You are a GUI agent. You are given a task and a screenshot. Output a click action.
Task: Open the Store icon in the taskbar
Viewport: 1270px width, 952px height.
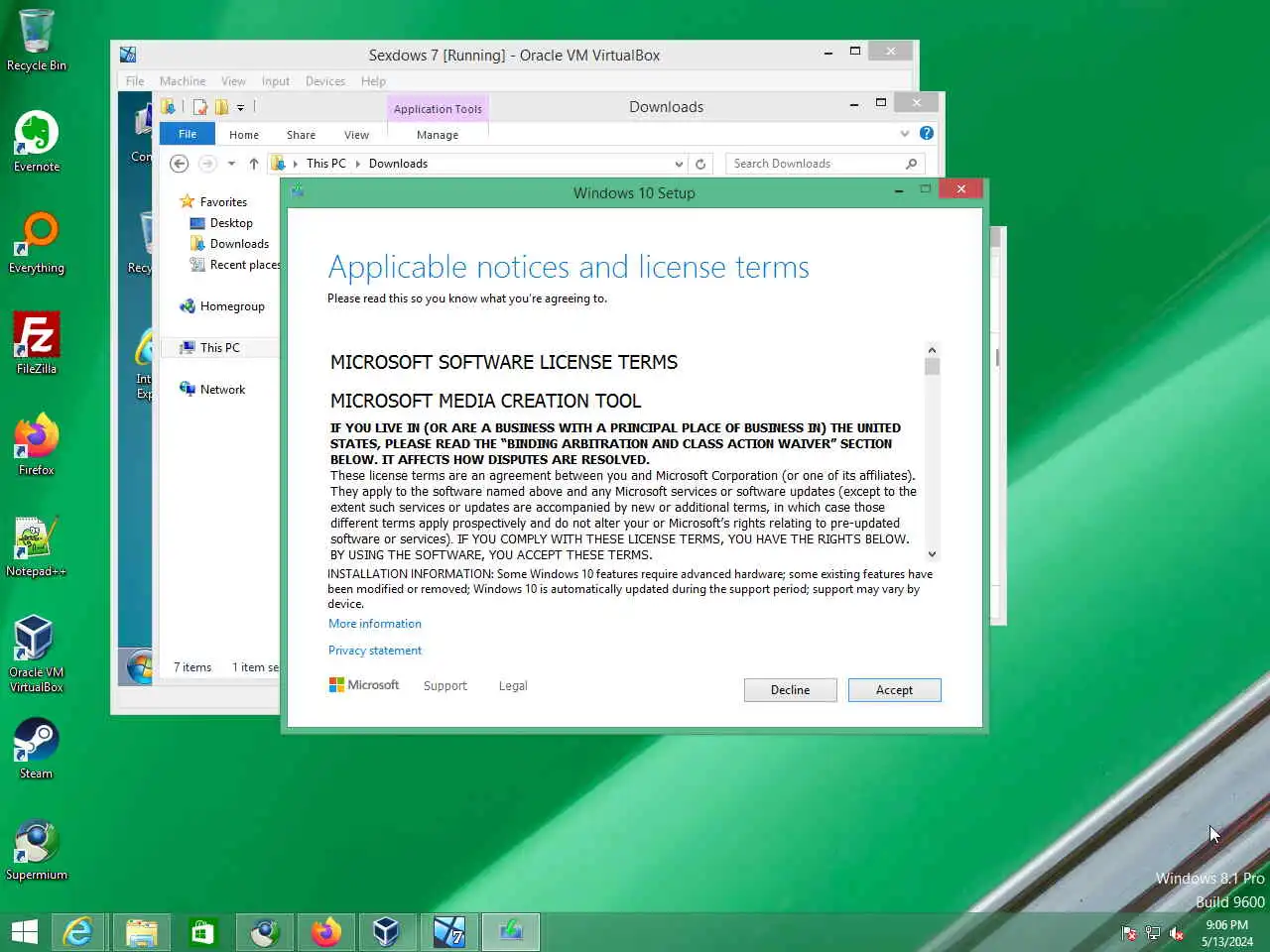pos(203,932)
